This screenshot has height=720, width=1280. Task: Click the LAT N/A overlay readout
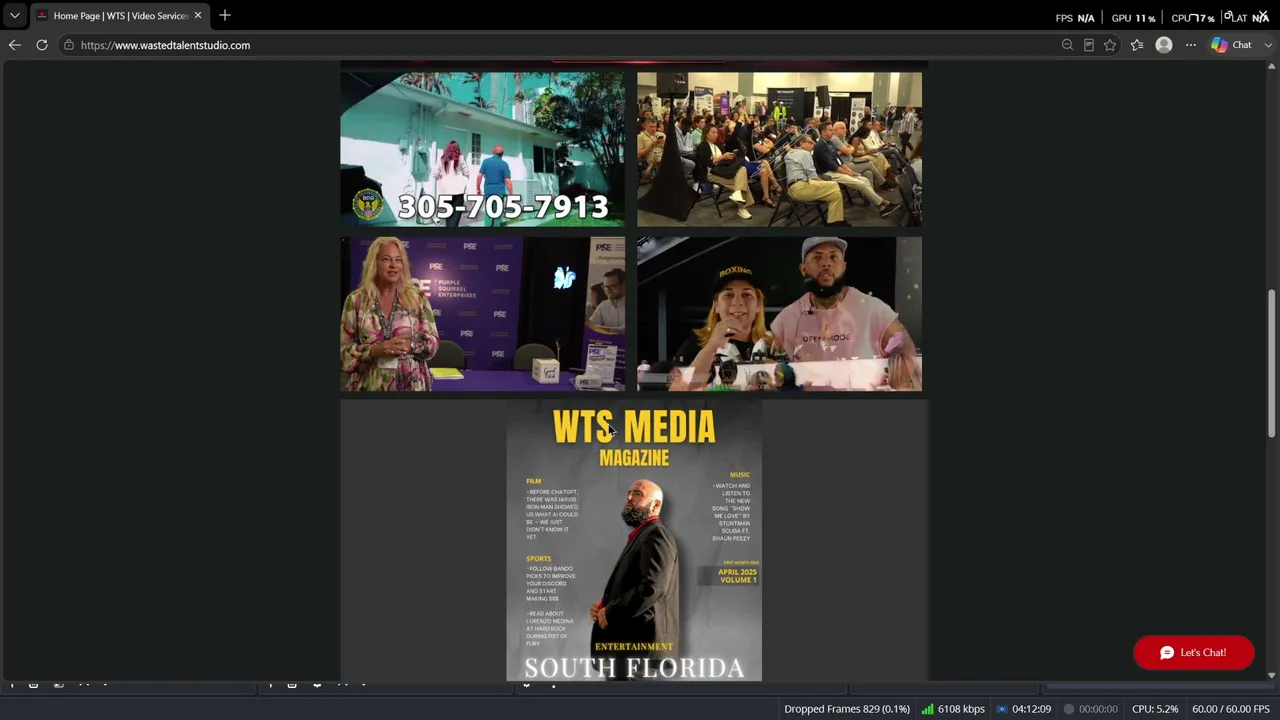point(1247,18)
